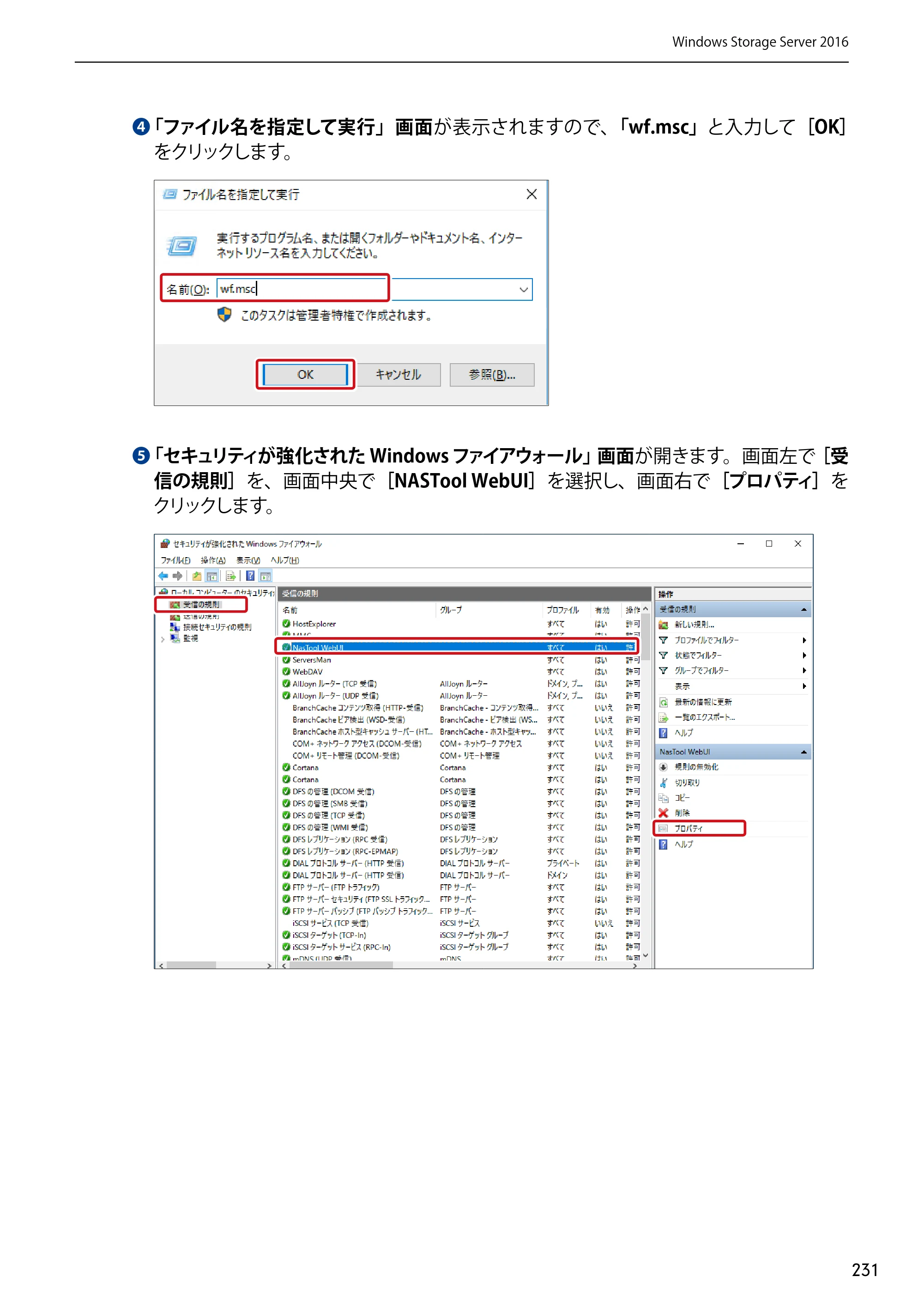Image resolution: width=924 pixels, height=1307 pixels.
Task: Select 接続セキュリティの規則 in the left tree
Action: click(x=217, y=627)
